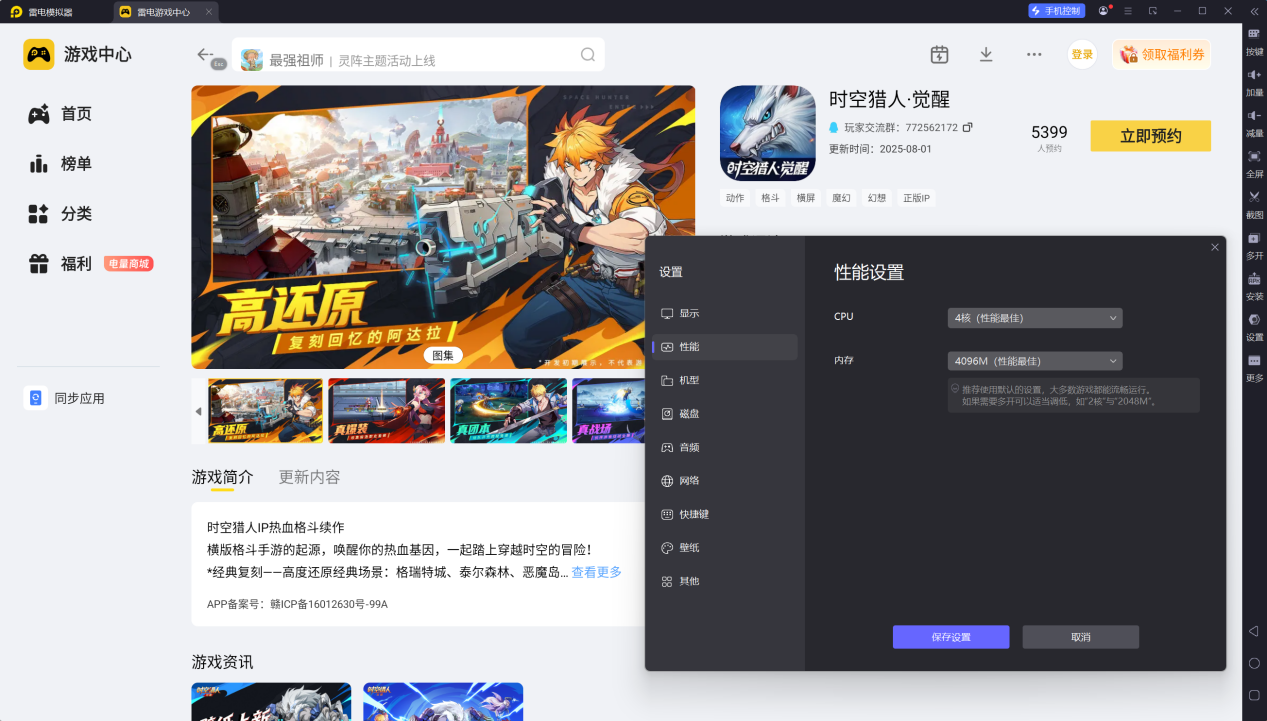The width and height of the screenshot is (1267, 721).
Task: Select 真战场 screenshot thumbnail
Action: (608, 411)
